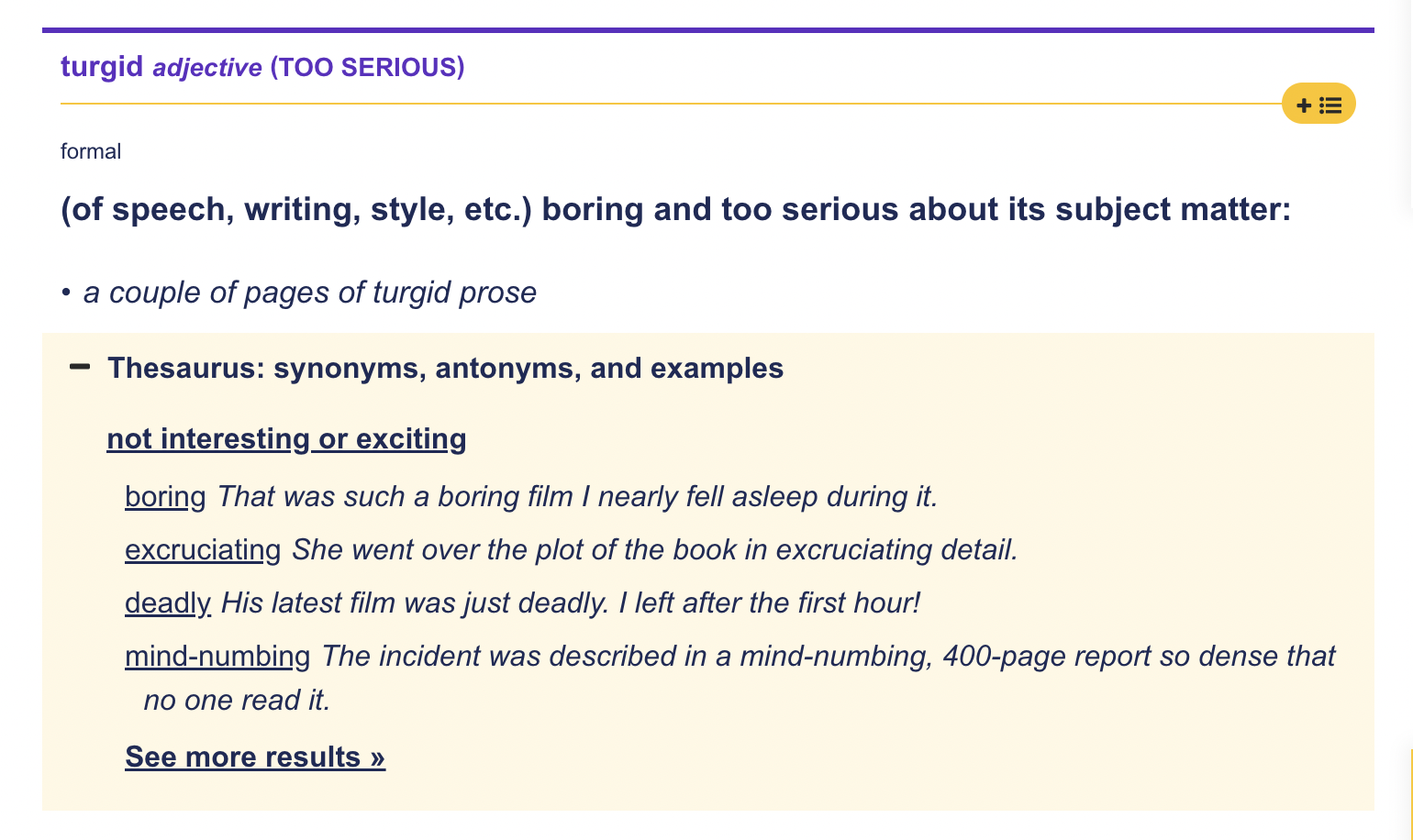Open the 'boring' synonym link
Viewport: 1413px width, 840px height.
tap(165, 496)
